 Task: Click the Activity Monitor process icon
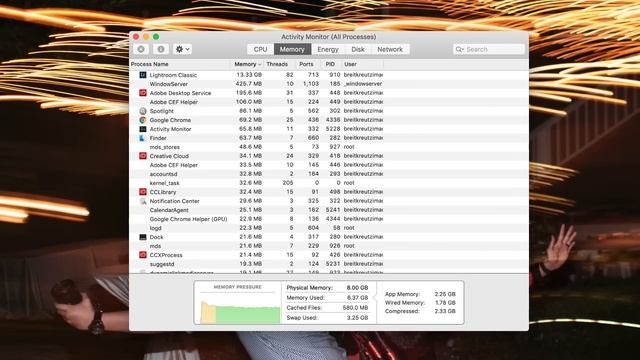(x=142, y=129)
